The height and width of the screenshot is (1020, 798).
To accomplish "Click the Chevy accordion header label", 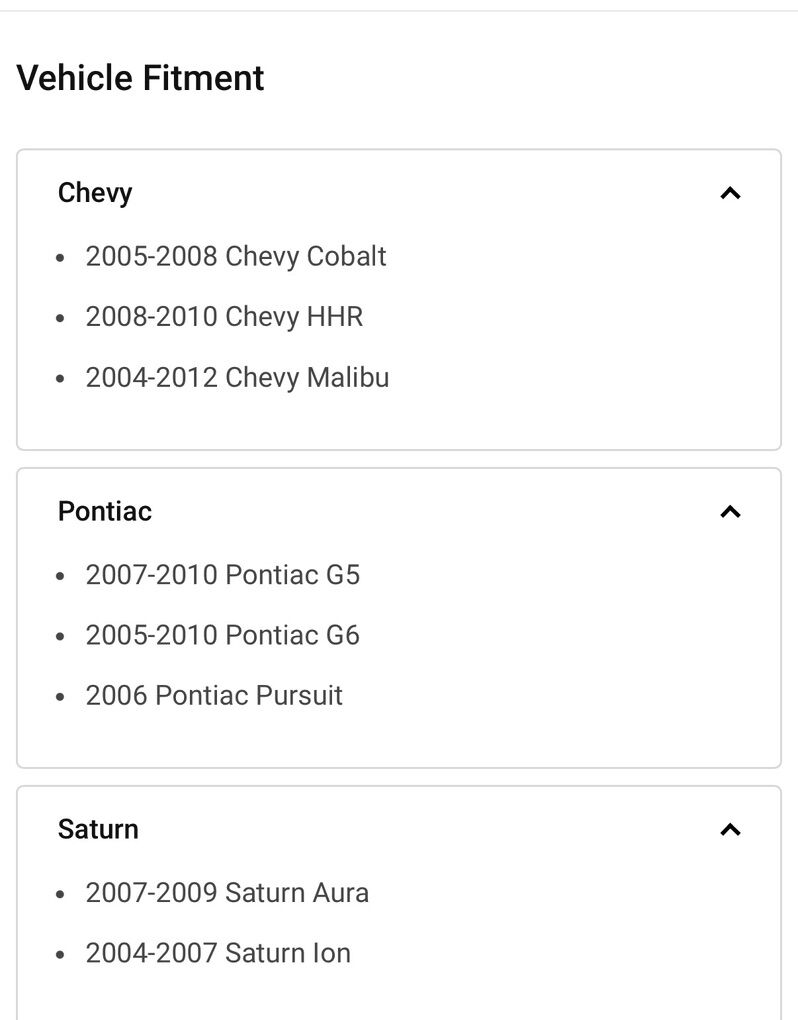I will pyautogui.click(x=95, y=193).
